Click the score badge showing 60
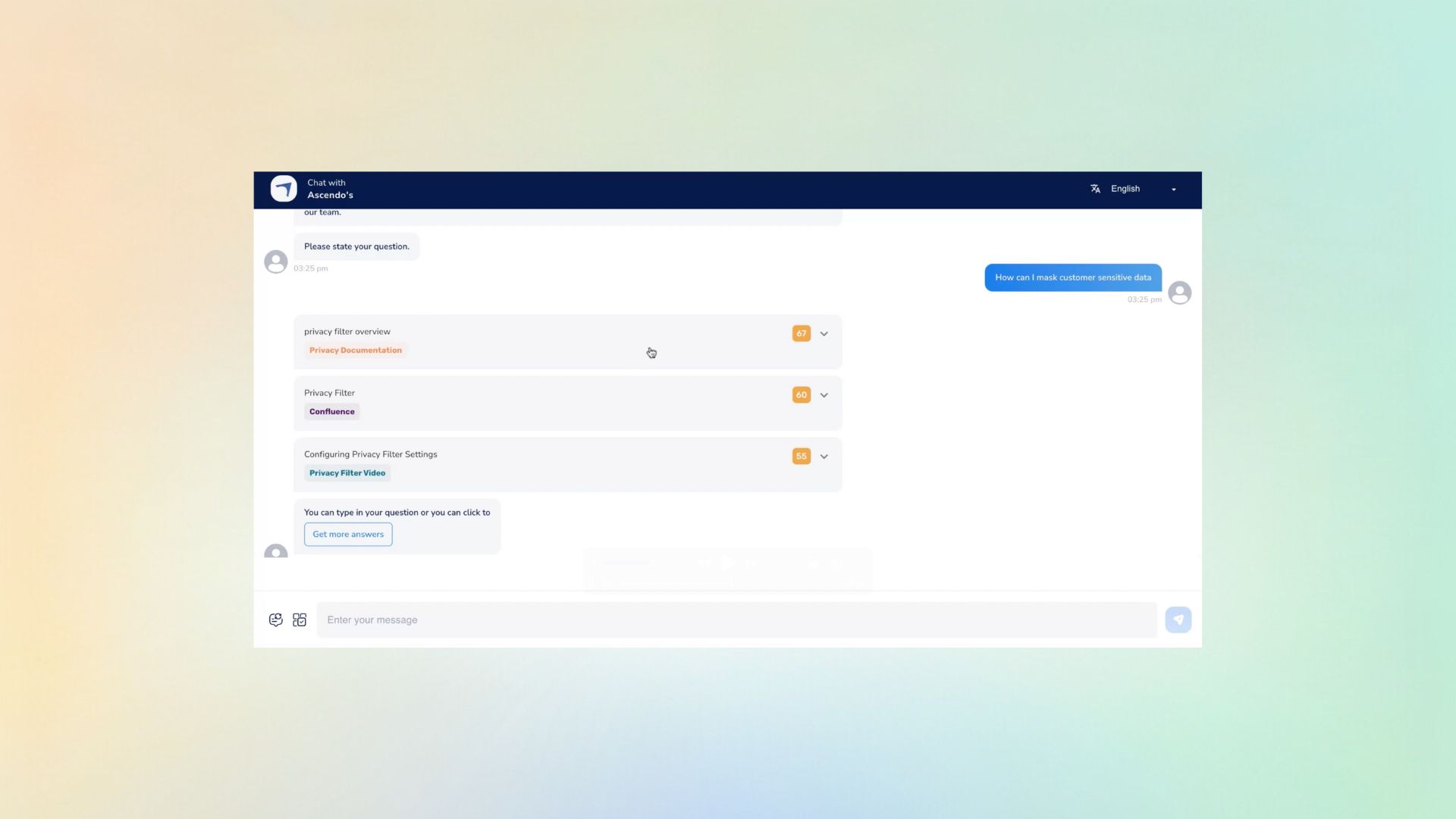This screenshot has width=1456, height=819. [x=801, y=395]
